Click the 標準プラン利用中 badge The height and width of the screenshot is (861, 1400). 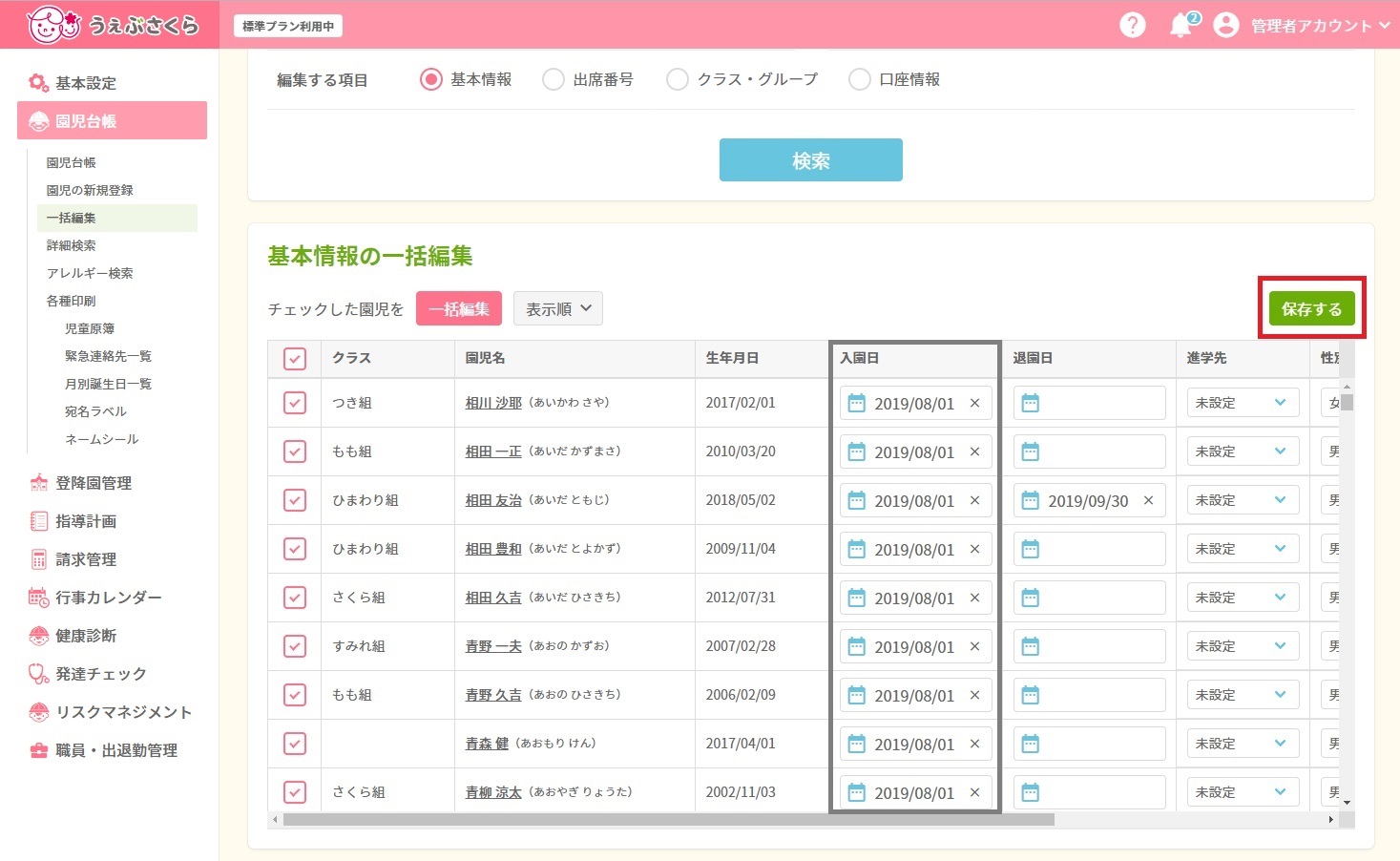[288, 26]
